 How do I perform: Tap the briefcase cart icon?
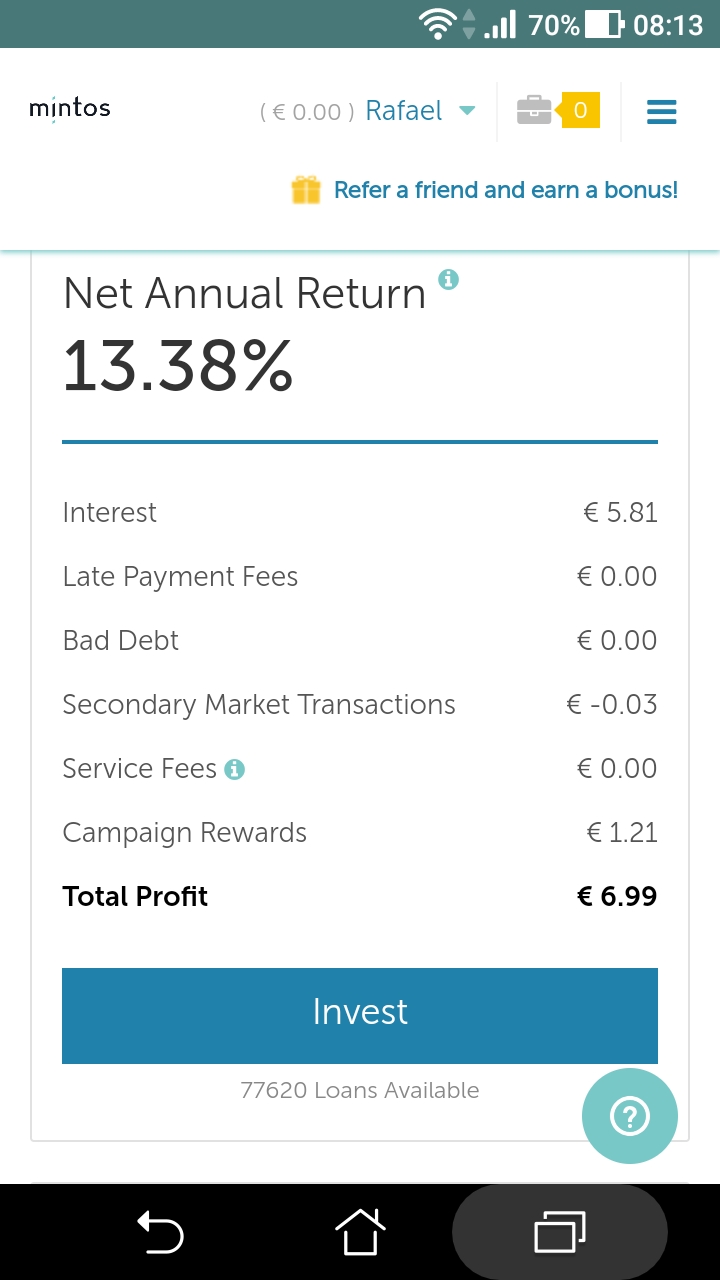click(534, 110)
